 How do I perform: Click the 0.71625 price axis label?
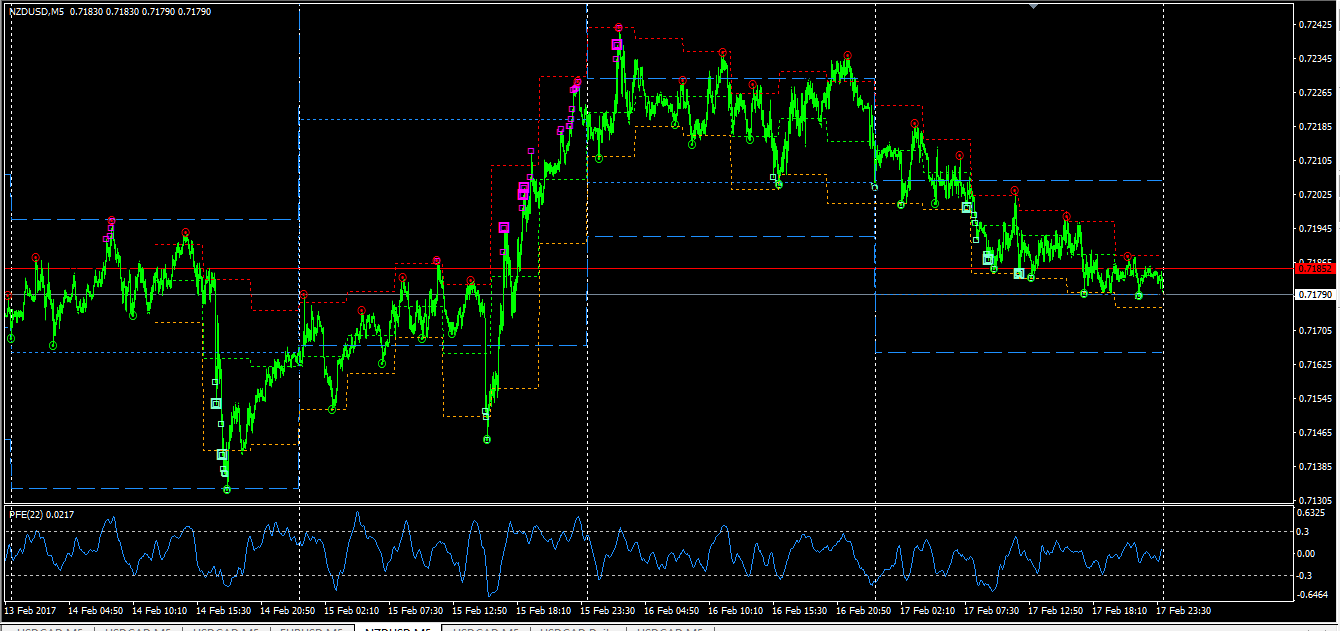[1314, 364]
